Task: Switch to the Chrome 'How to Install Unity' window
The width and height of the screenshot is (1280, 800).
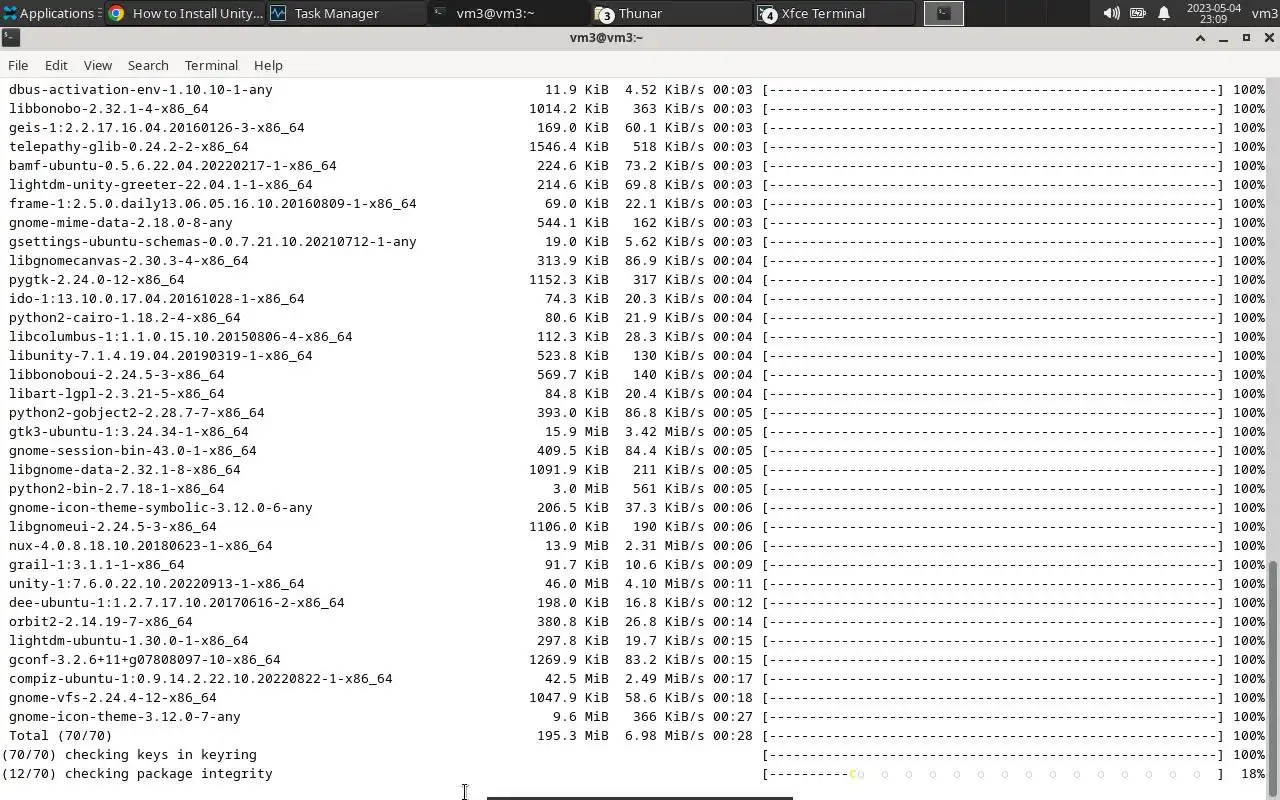Action: pyautogui.click(x=185, y=13)
